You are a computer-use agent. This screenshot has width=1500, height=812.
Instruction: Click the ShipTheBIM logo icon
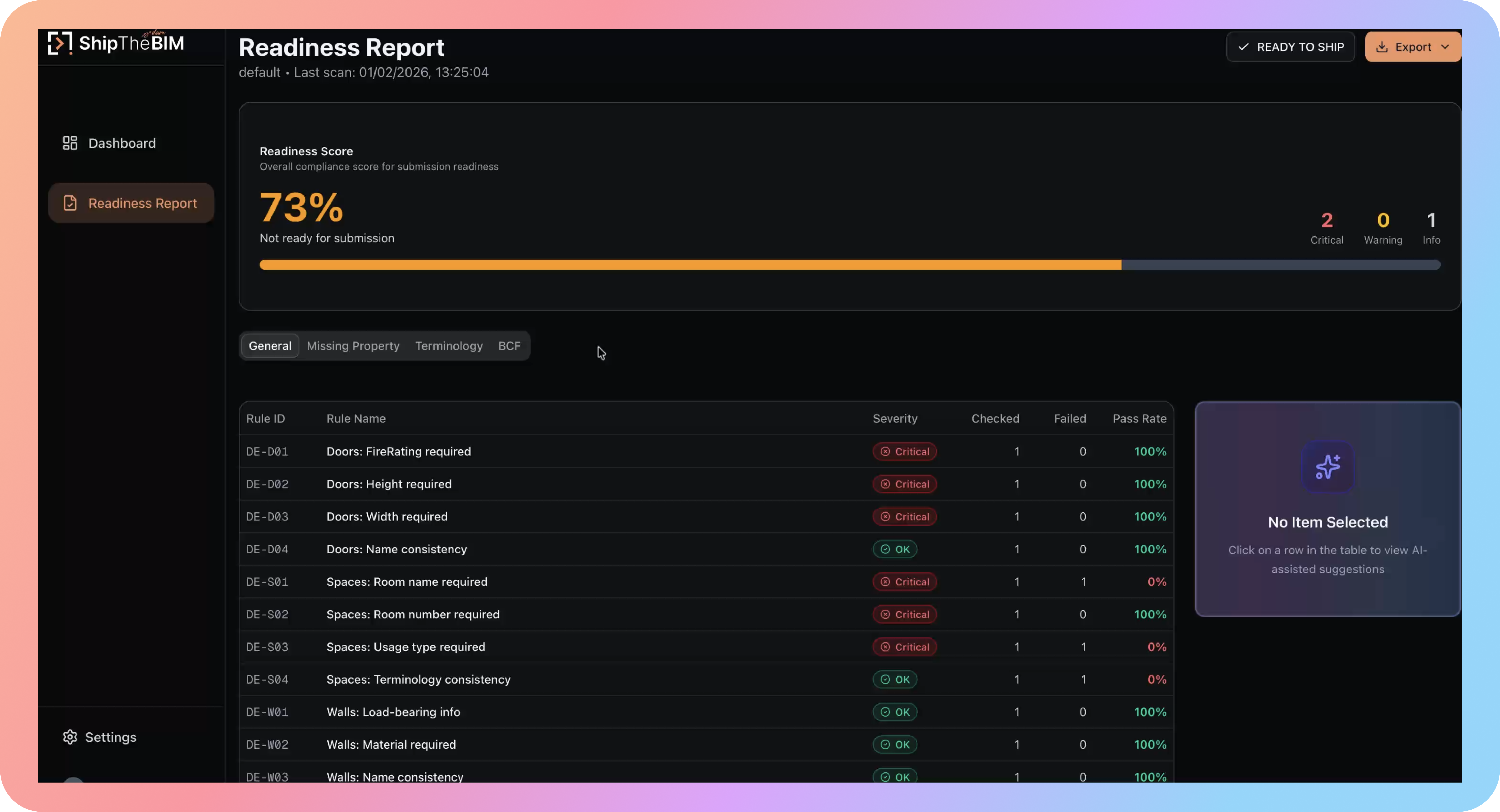60,43
